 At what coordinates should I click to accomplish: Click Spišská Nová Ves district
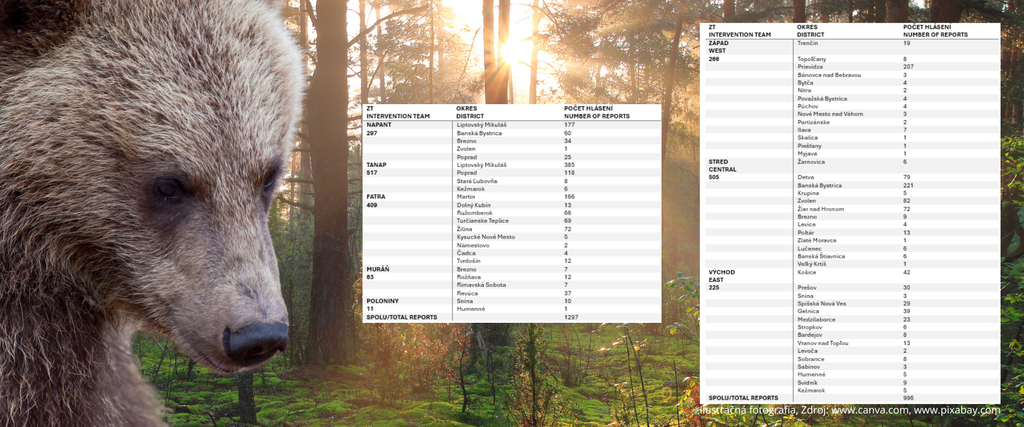822,304
